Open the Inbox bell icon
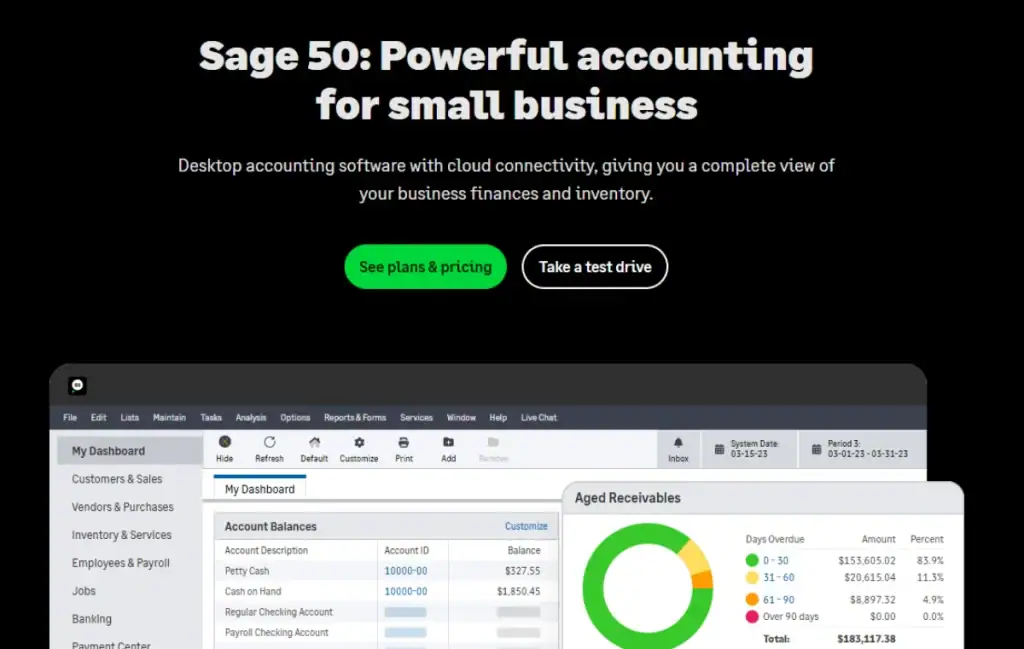Viewport: 1024px width, 649px height. (678, 443)
